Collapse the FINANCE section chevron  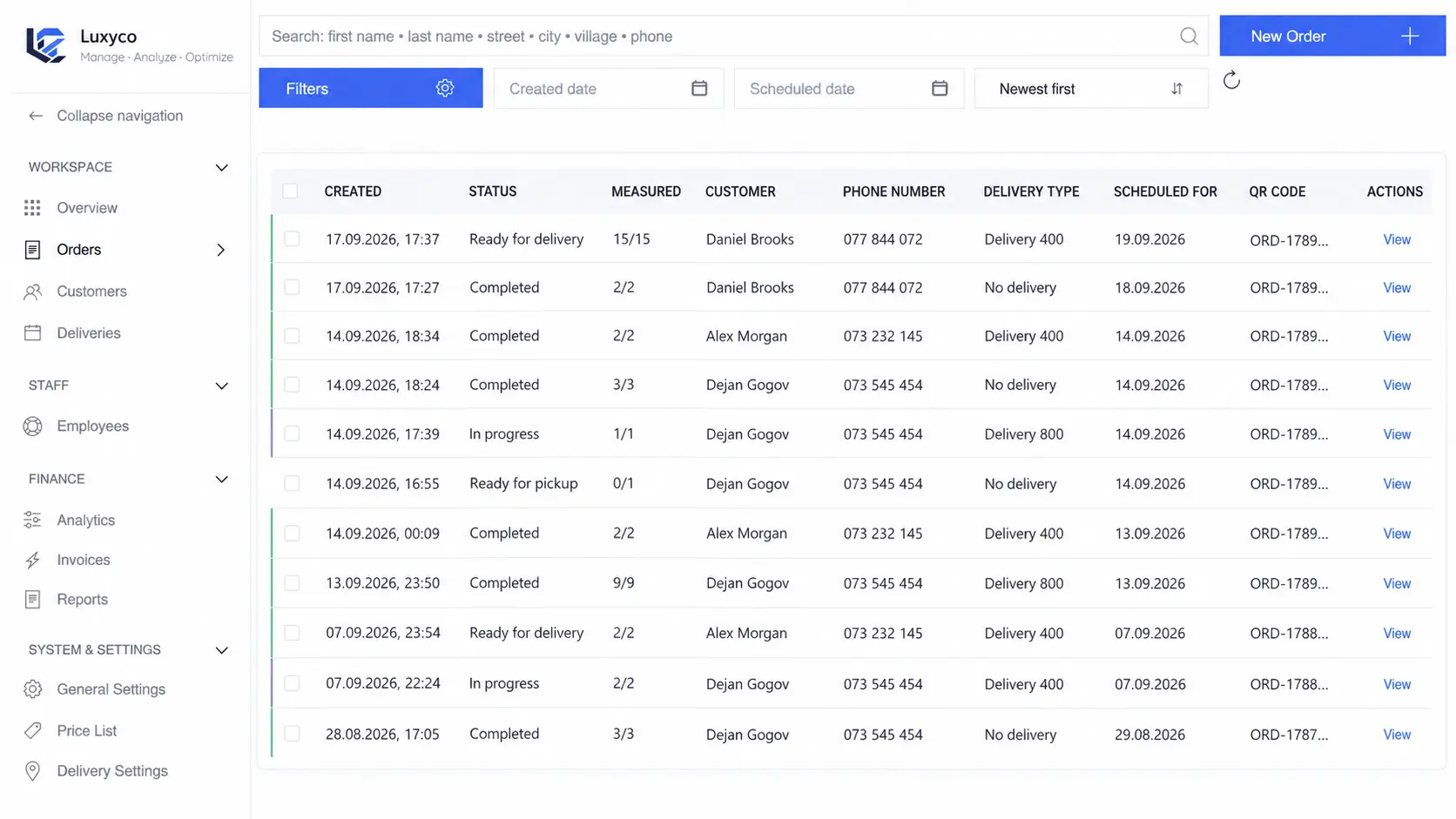(222, 480)
